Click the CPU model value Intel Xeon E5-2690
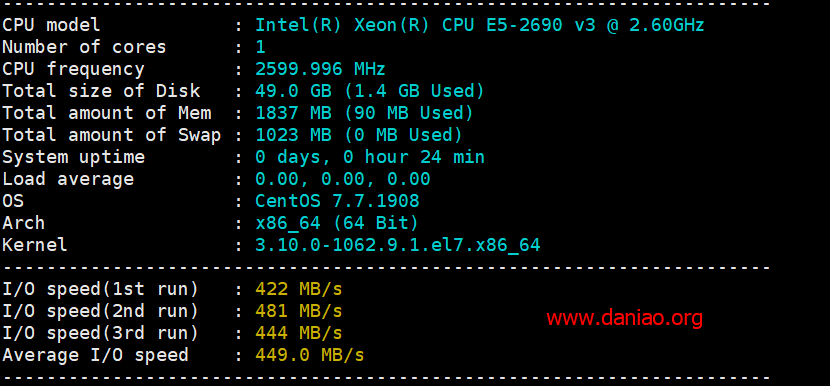 click(x=480, y=25)
